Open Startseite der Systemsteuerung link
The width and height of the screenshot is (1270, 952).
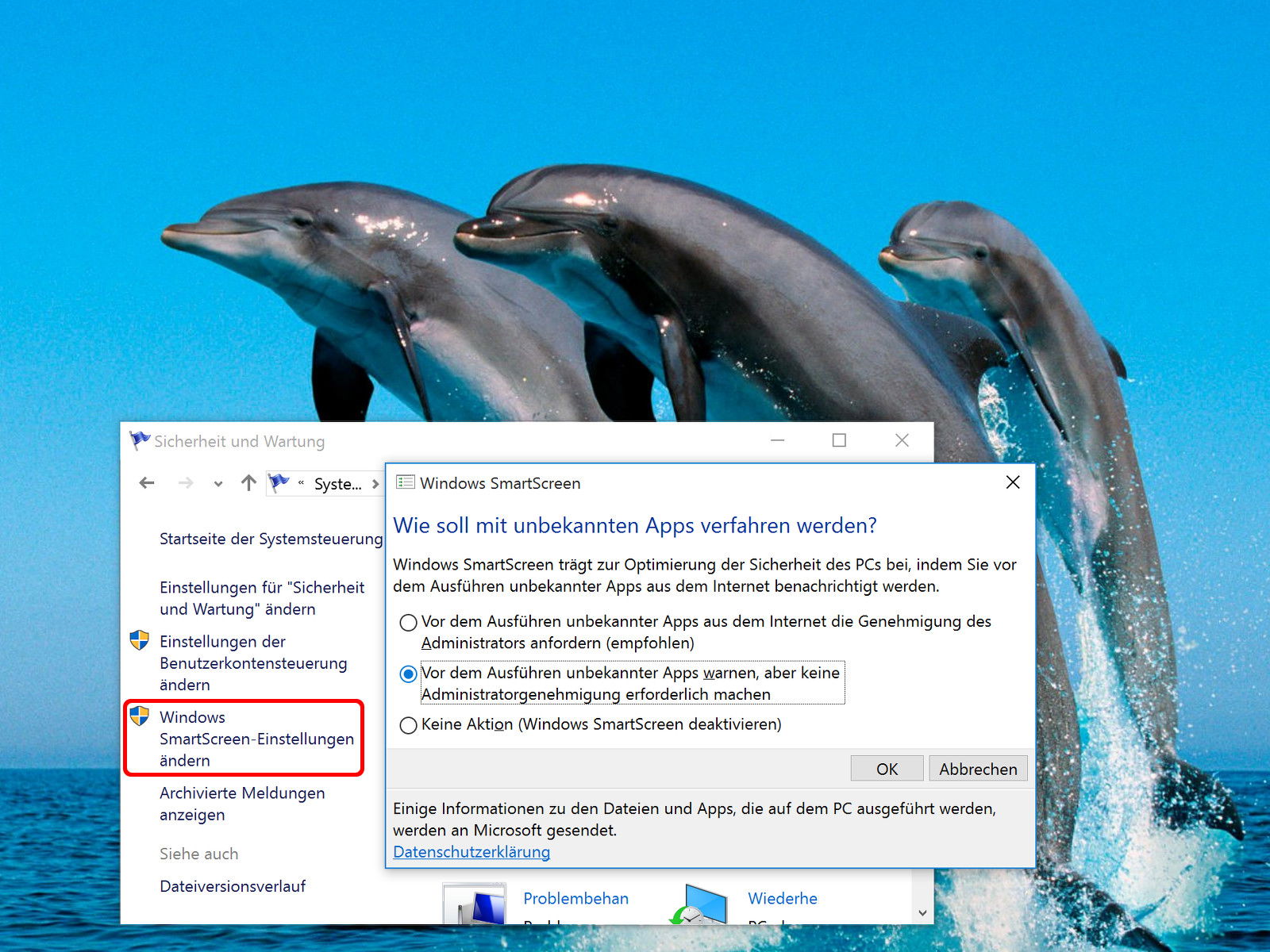(271, 539)
